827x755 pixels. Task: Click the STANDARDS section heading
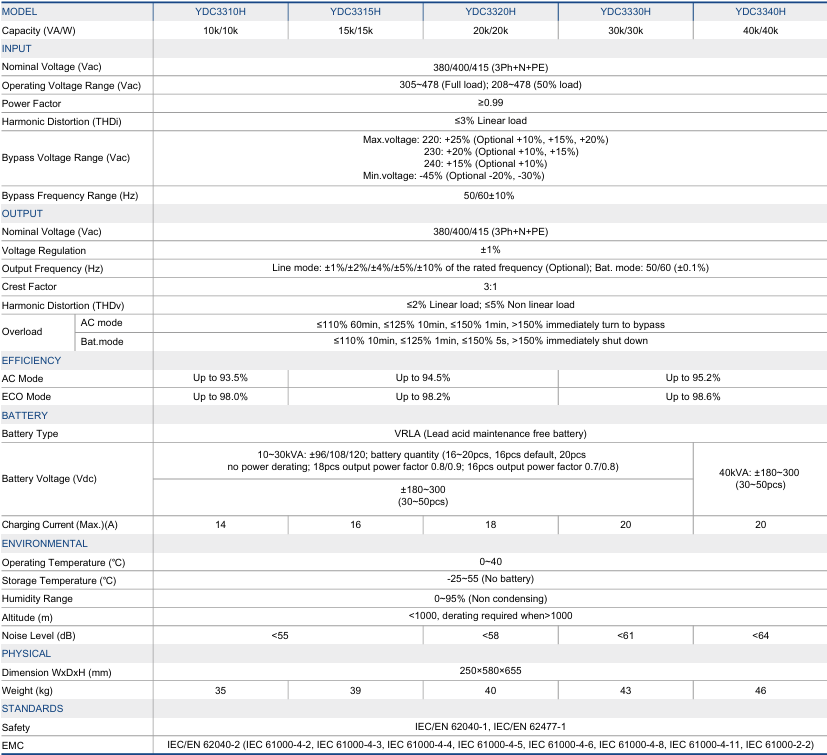coord(32,708)
